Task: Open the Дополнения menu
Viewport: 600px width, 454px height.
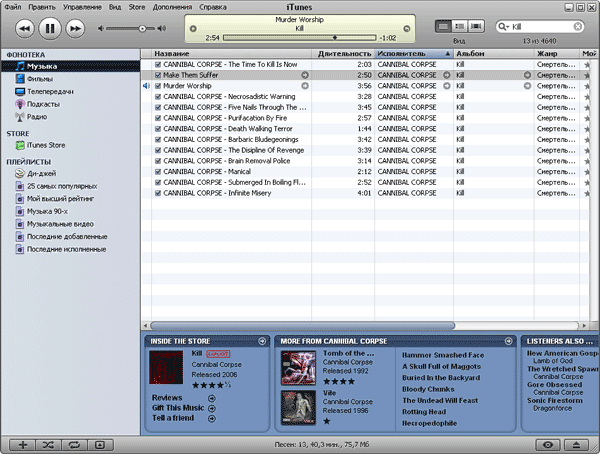Action: pos(172,7)
